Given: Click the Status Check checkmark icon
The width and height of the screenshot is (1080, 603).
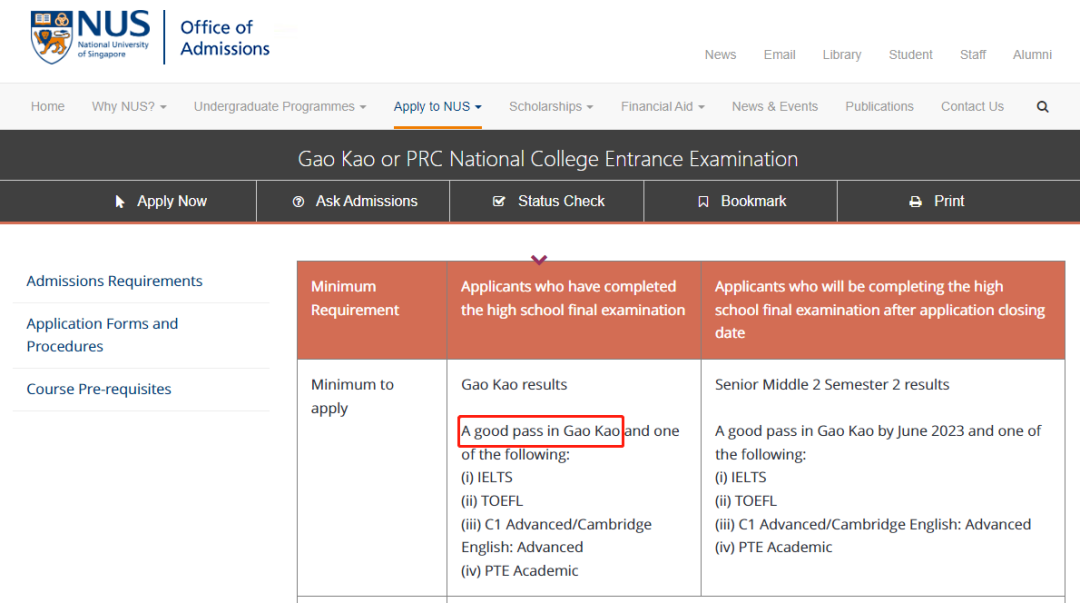Looking at the screenshot, I should [x=499, y=202].
